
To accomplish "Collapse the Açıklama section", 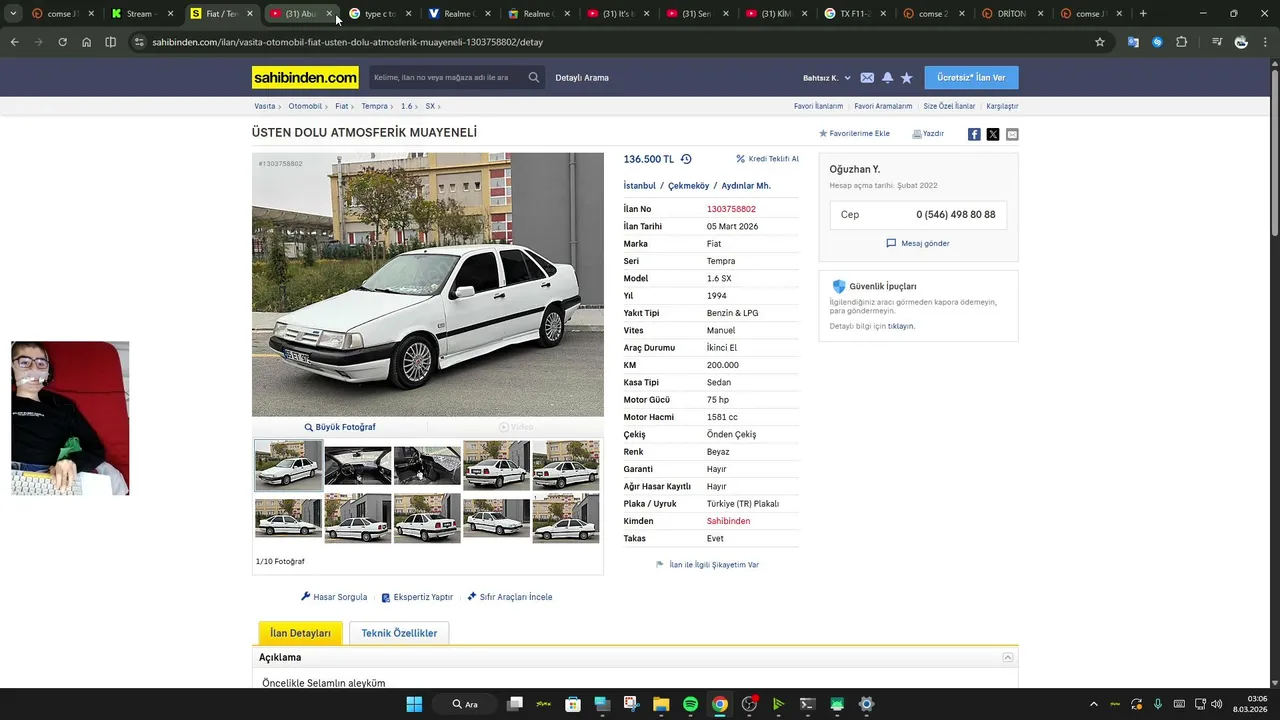I will [1008, 657].
